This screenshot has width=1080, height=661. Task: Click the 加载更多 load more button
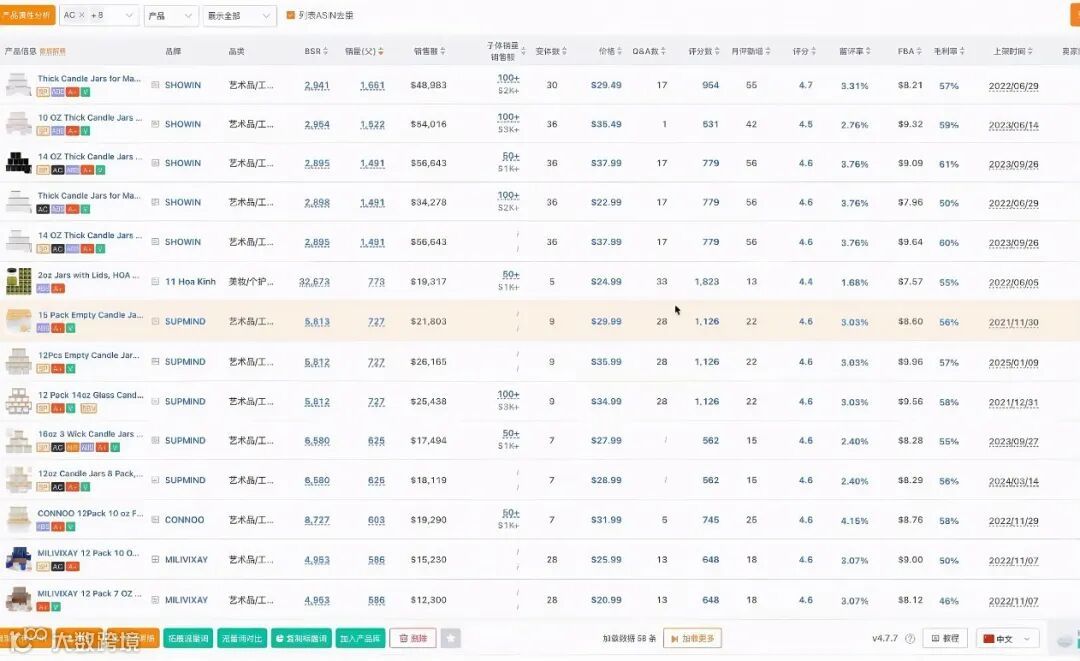(692, 638)
